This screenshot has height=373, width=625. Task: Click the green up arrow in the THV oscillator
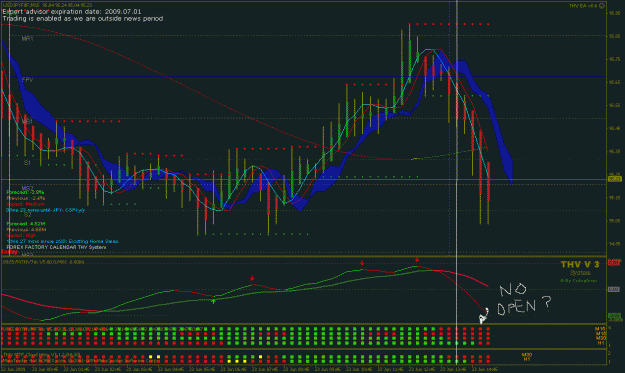214,301
